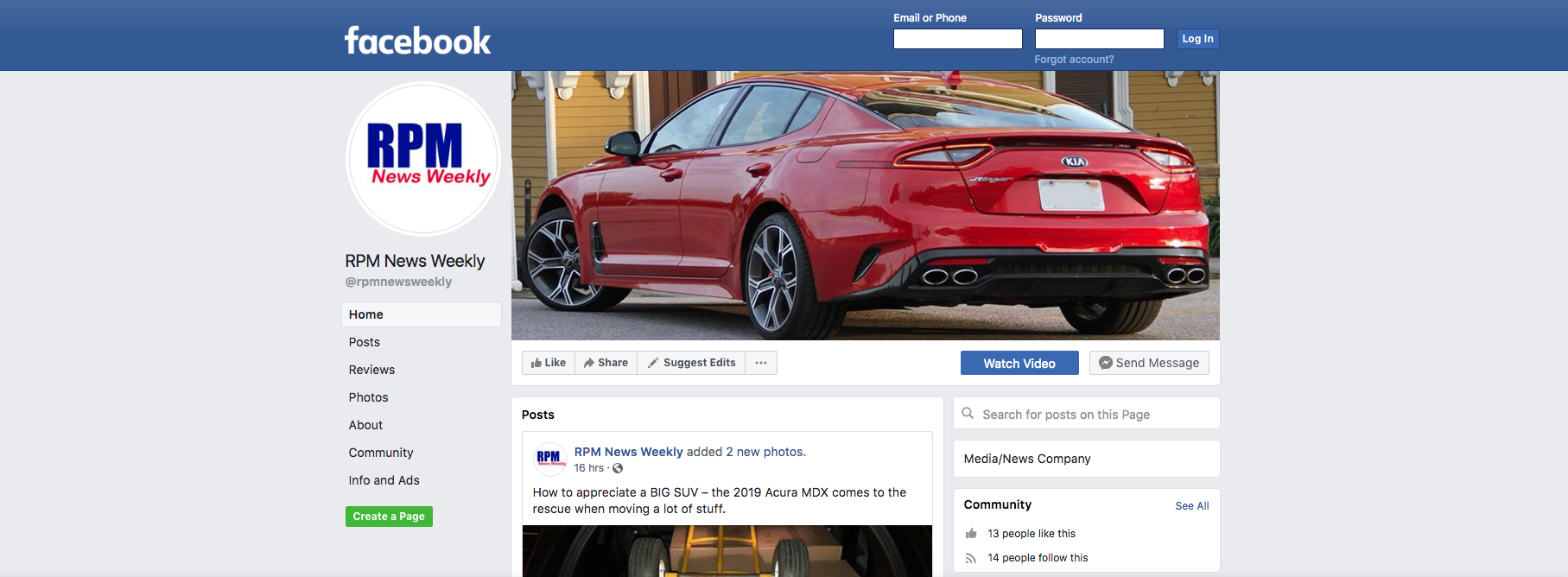The width and height of the screenshot is (1568, 577).
Task: Click the Facebook logo
Action: (417, 41)
